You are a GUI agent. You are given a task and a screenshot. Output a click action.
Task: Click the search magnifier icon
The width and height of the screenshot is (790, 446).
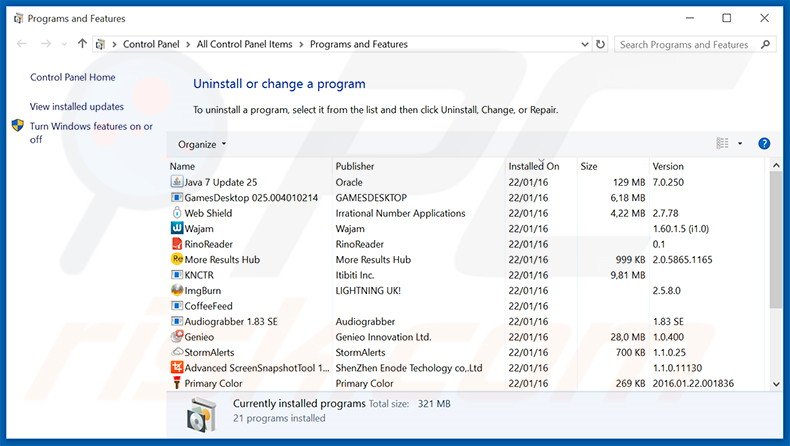pyautogui.click(x=765, y=44)
